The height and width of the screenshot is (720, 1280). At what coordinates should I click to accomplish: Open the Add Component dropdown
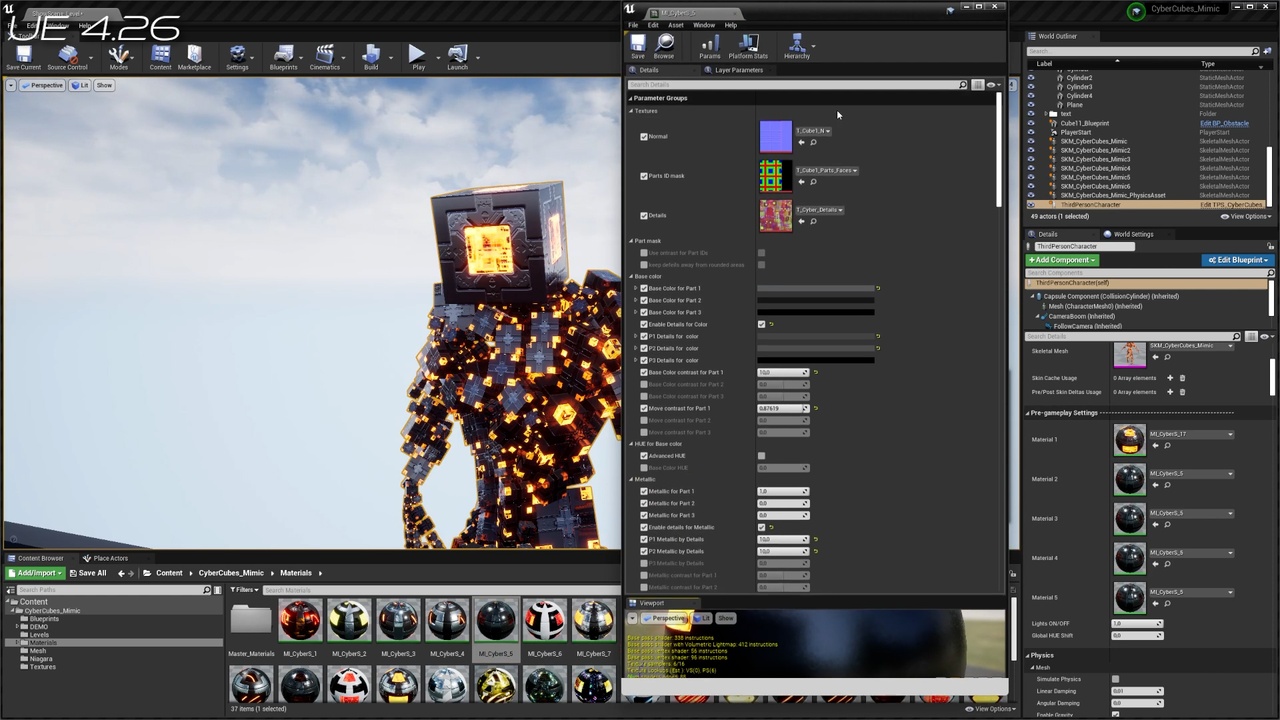coord(1062,260)
